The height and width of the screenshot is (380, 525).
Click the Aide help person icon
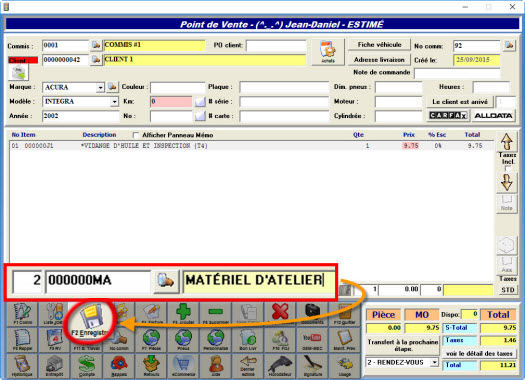click(x=216, y=366)
